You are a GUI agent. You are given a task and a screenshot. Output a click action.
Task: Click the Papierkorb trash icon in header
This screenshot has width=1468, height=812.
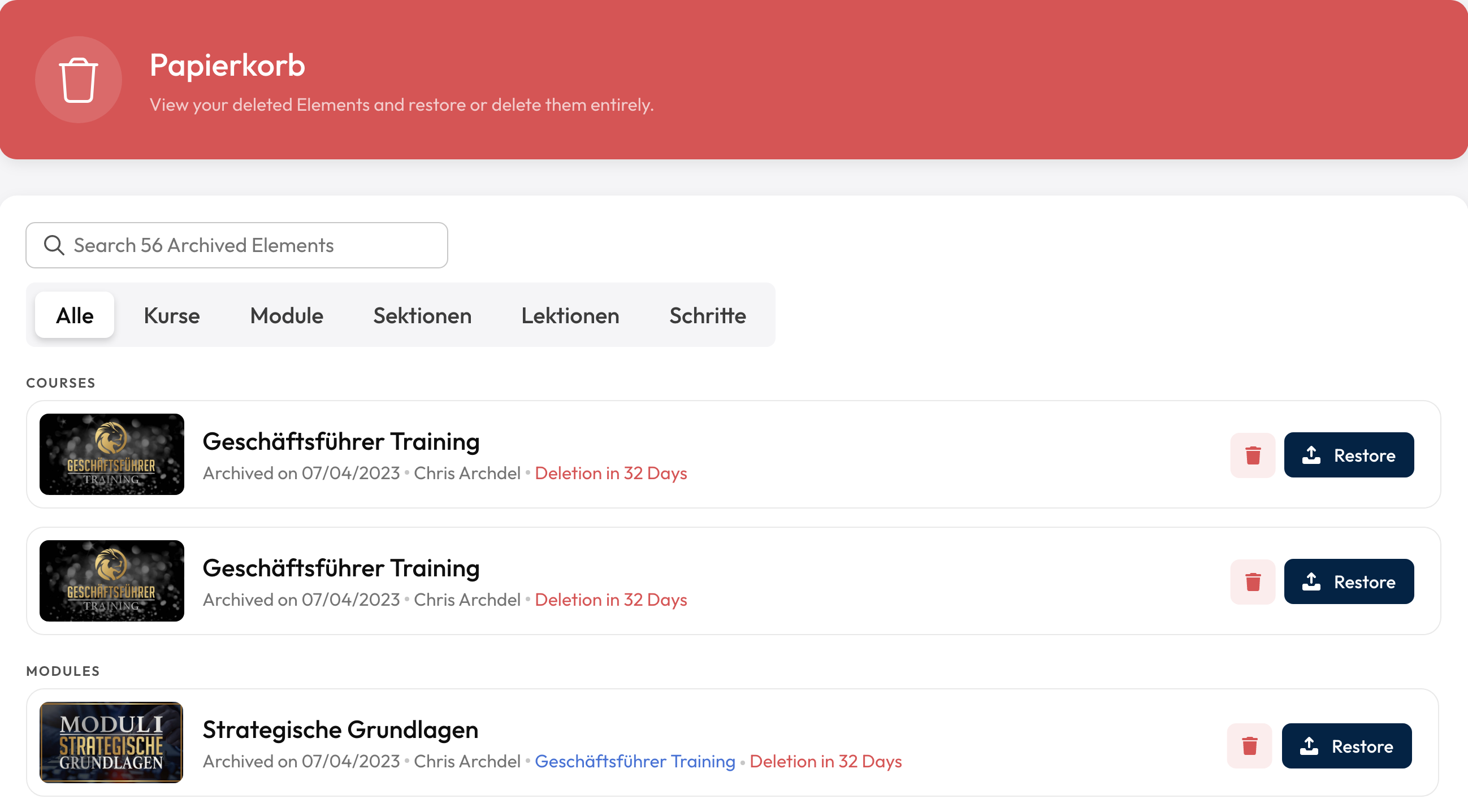pyautogui.click(x=78, y=80)
